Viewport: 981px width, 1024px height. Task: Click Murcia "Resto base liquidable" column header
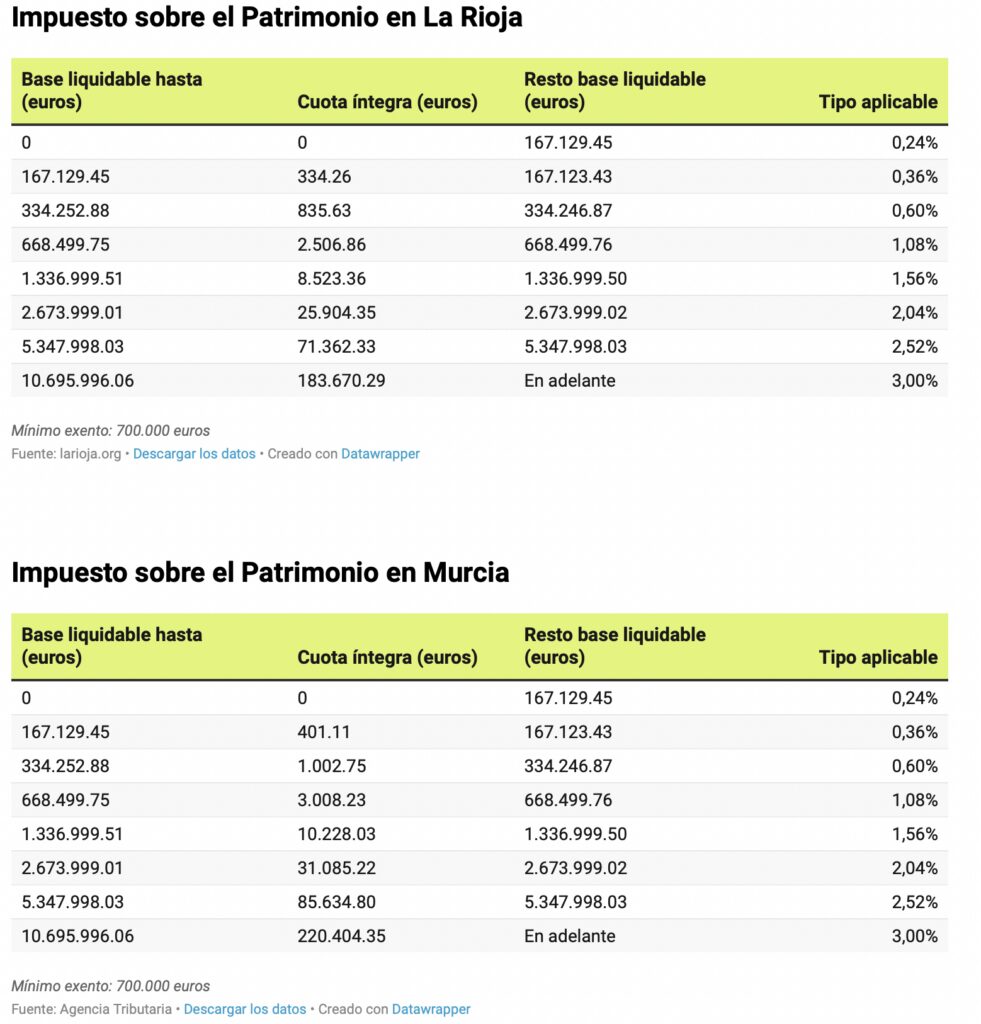[x=614, y=646]
